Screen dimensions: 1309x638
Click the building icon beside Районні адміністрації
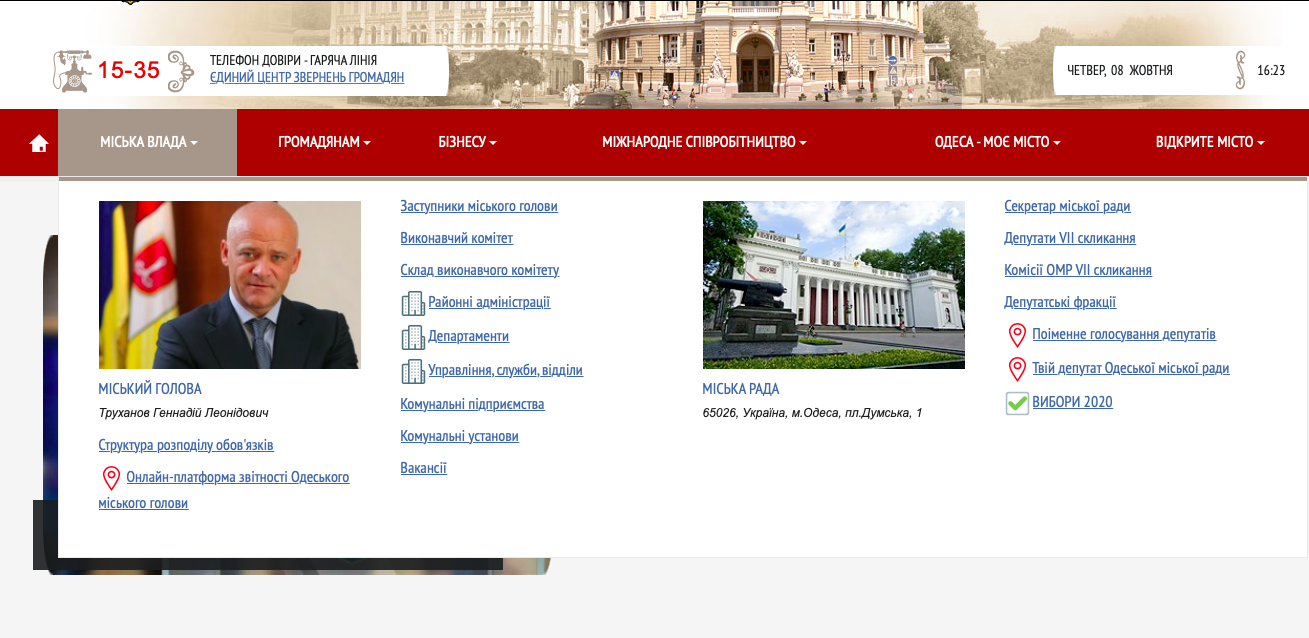click(412, 303)
